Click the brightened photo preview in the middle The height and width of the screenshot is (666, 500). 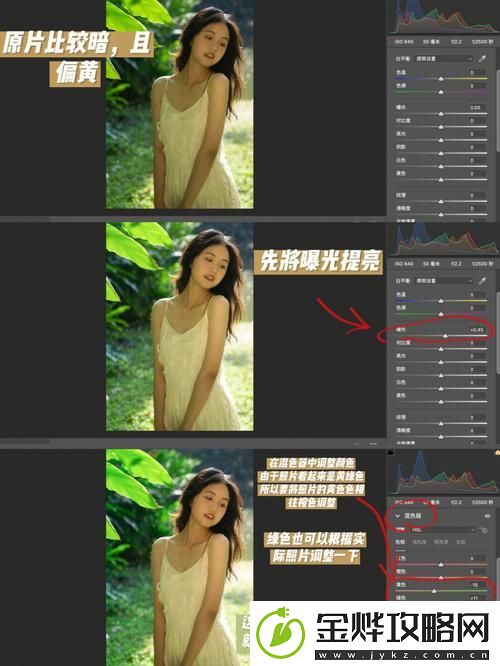[180, 326]
